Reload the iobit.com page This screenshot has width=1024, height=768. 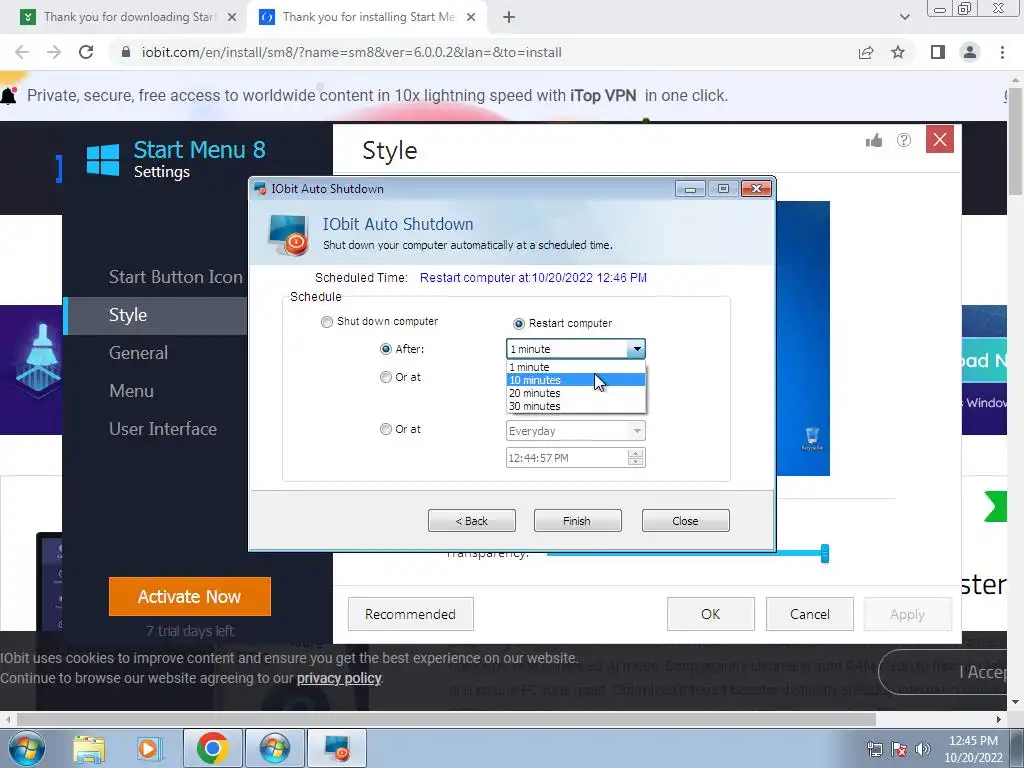point(86,52)
